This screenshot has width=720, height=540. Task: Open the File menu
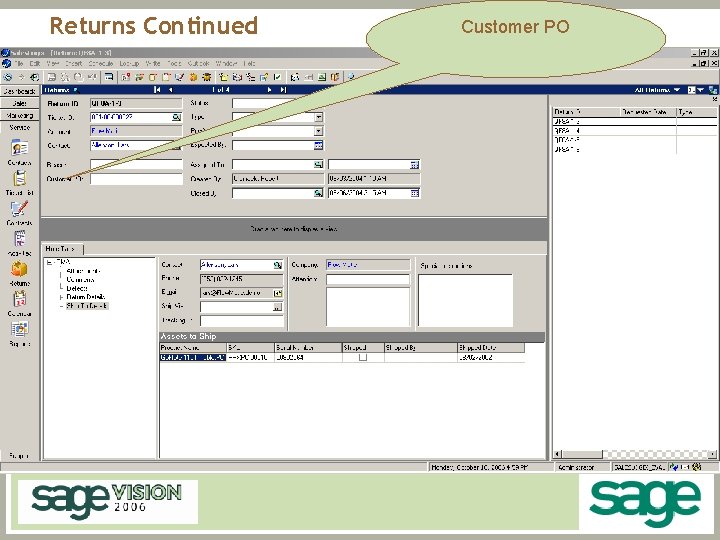click(x=19, y=63)
